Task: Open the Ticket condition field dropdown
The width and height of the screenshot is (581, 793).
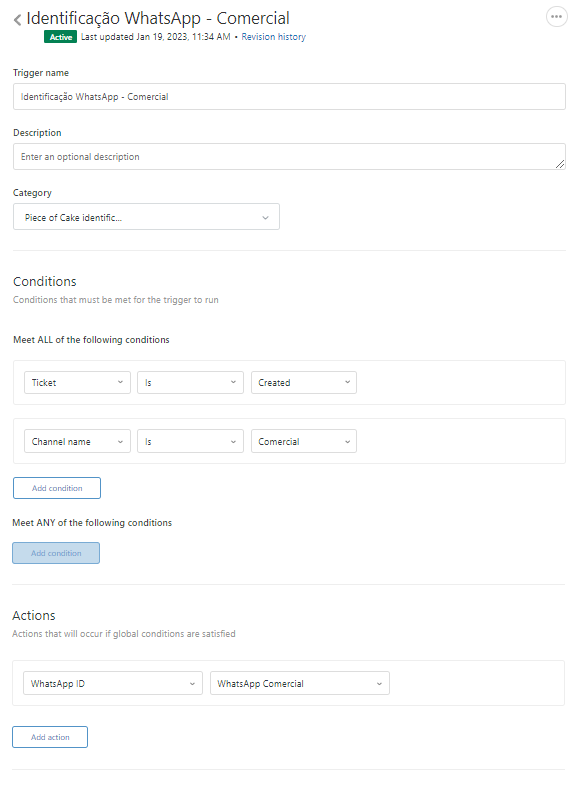Action: [77, 383]
